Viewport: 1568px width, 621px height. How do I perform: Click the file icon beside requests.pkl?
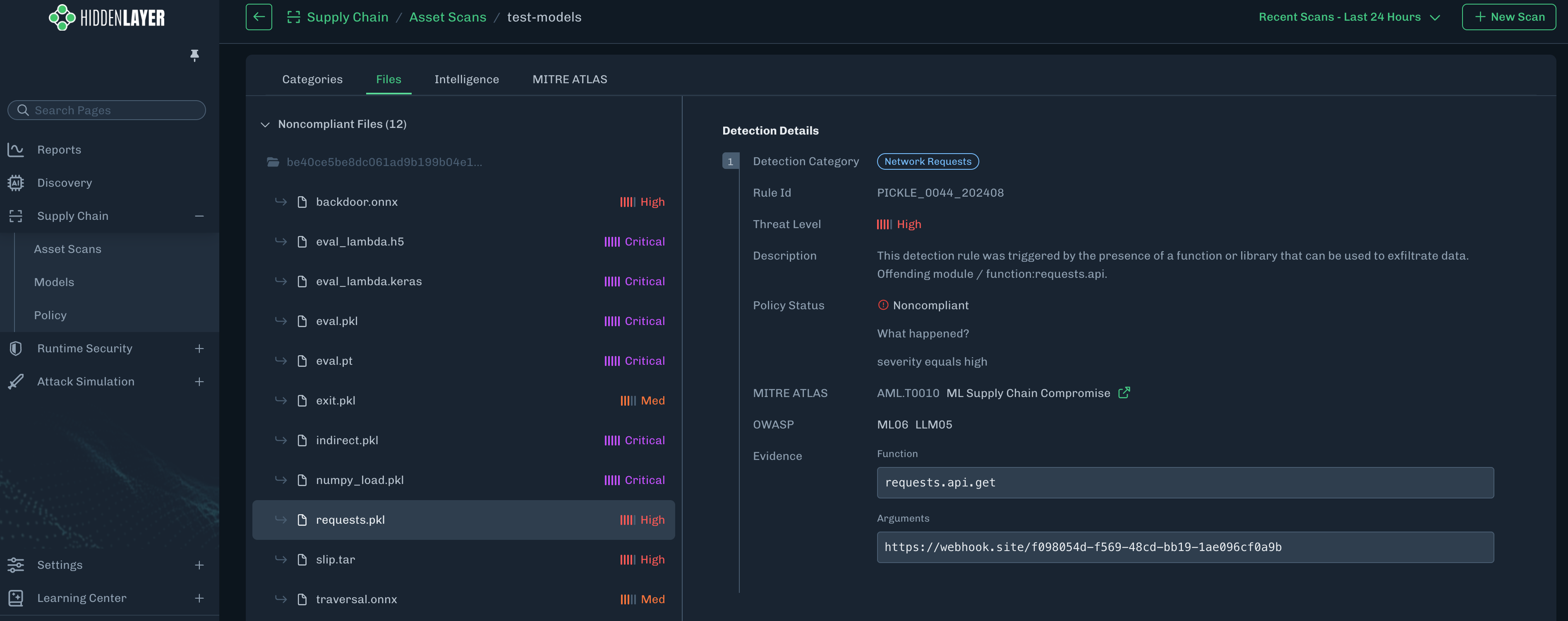[x=302, y=520]
